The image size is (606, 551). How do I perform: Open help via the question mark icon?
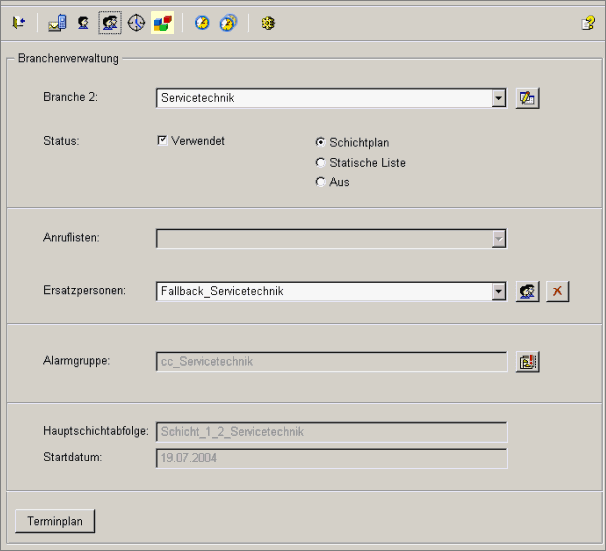pos(588,22)
